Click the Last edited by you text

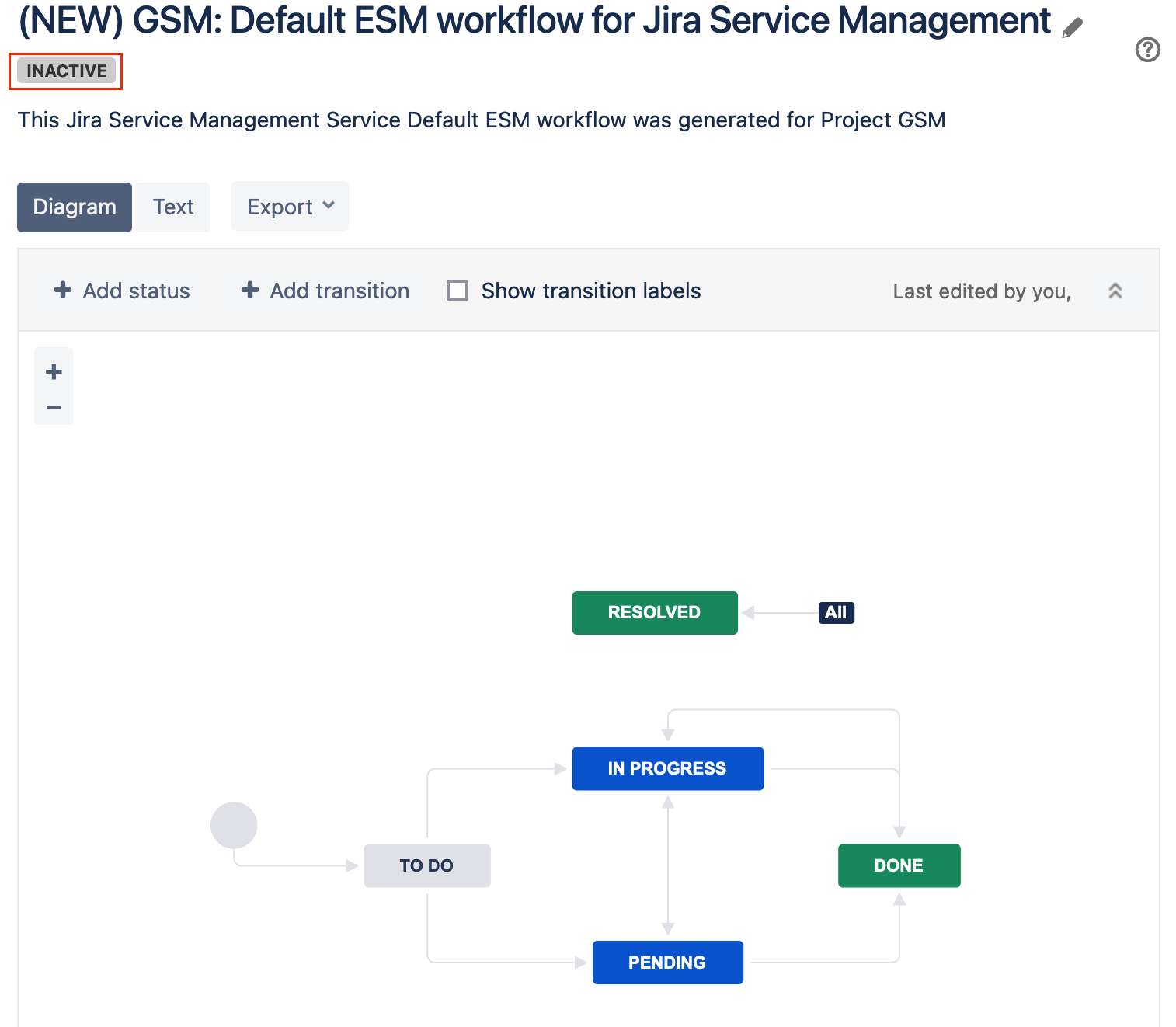[982, 291]
